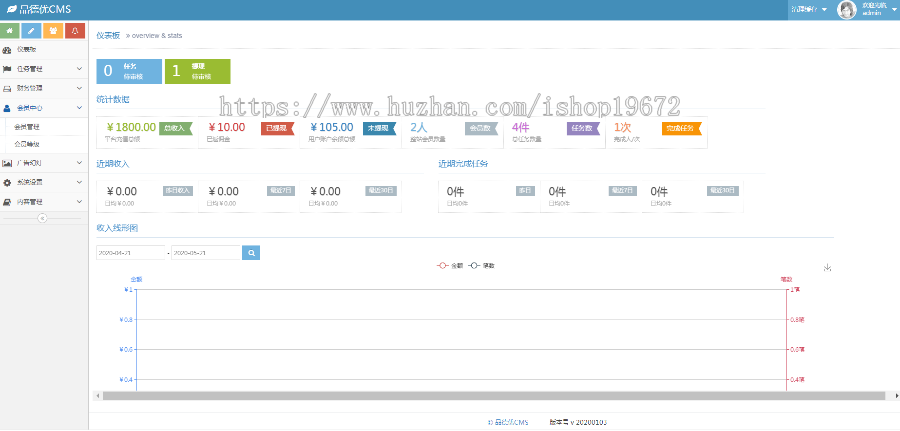Open the second submenu item under 会员中心

pyautogui.click(x=44, y=145)
